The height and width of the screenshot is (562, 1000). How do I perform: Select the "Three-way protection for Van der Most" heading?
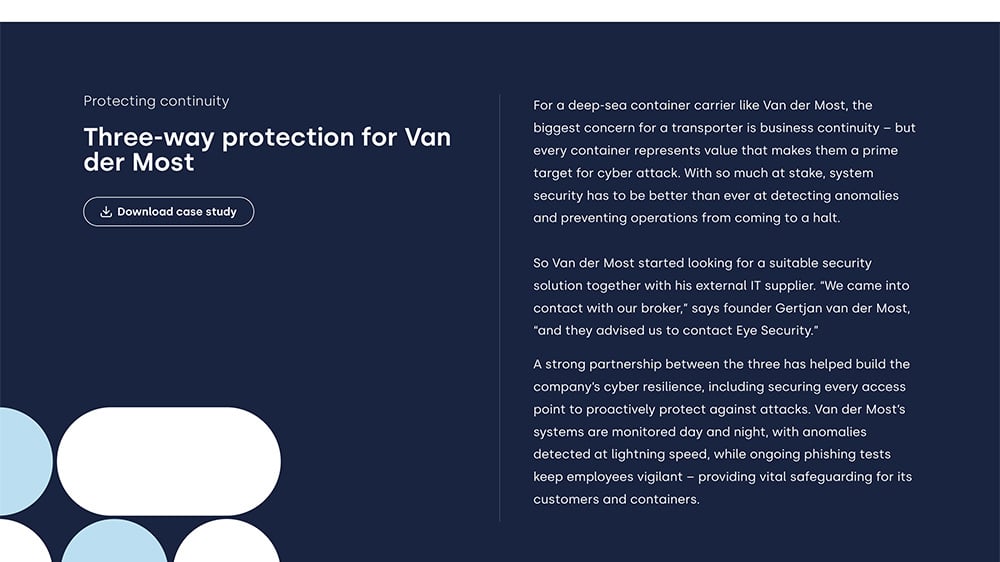[267, 149]
